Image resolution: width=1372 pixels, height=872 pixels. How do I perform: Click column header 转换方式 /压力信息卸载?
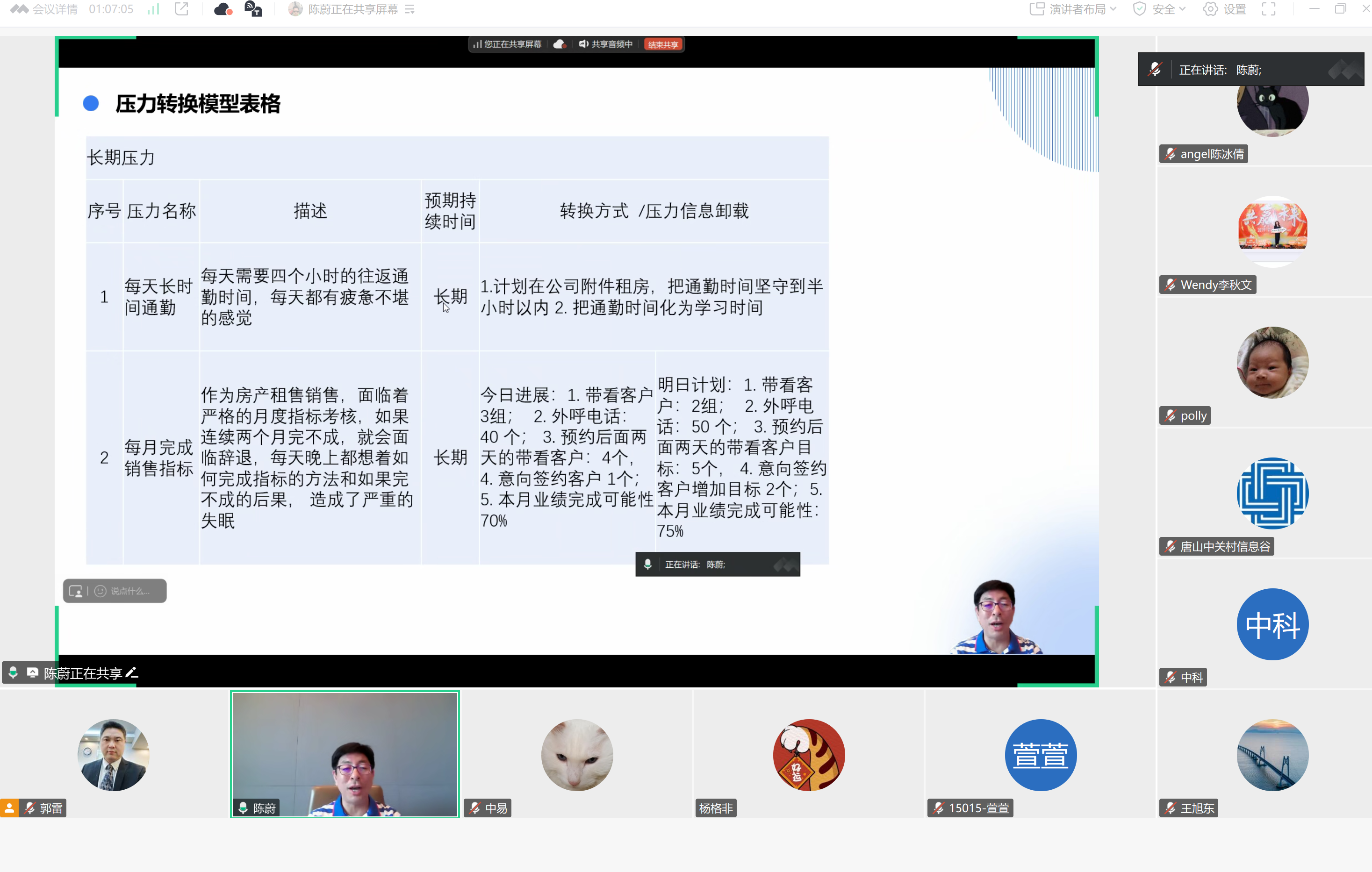click(x=654, y=211)
